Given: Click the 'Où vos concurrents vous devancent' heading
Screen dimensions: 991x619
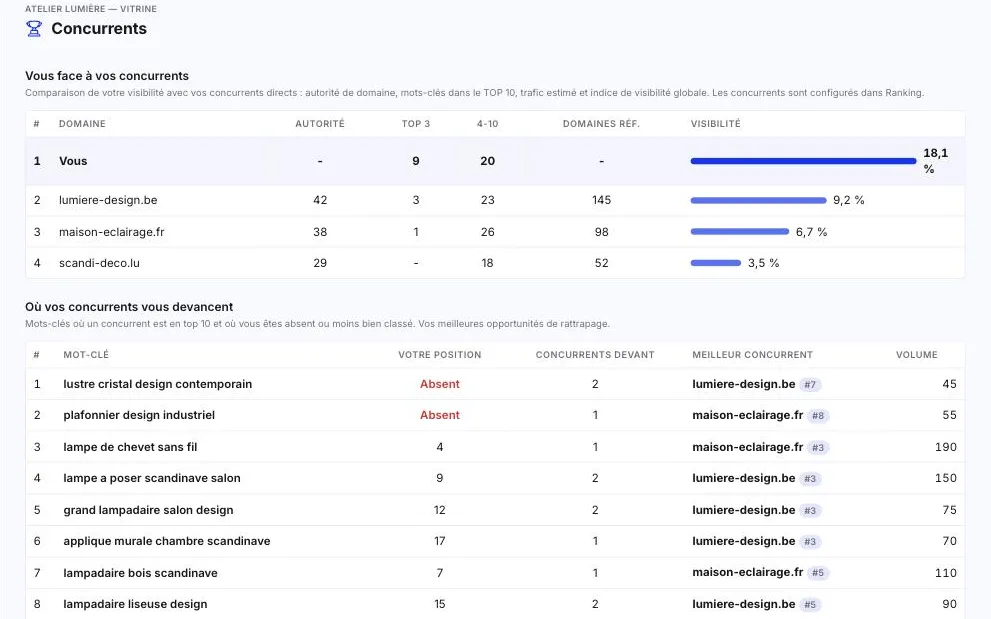Looking at the screenshot, I should pos(129,307).
